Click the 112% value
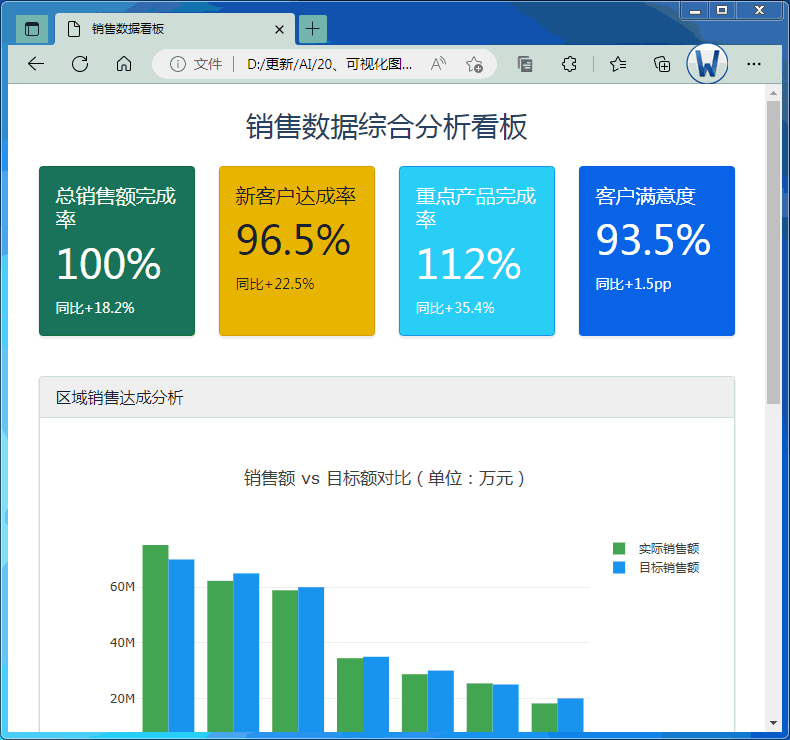Screen dimensions: 790x740 [469, 263]
